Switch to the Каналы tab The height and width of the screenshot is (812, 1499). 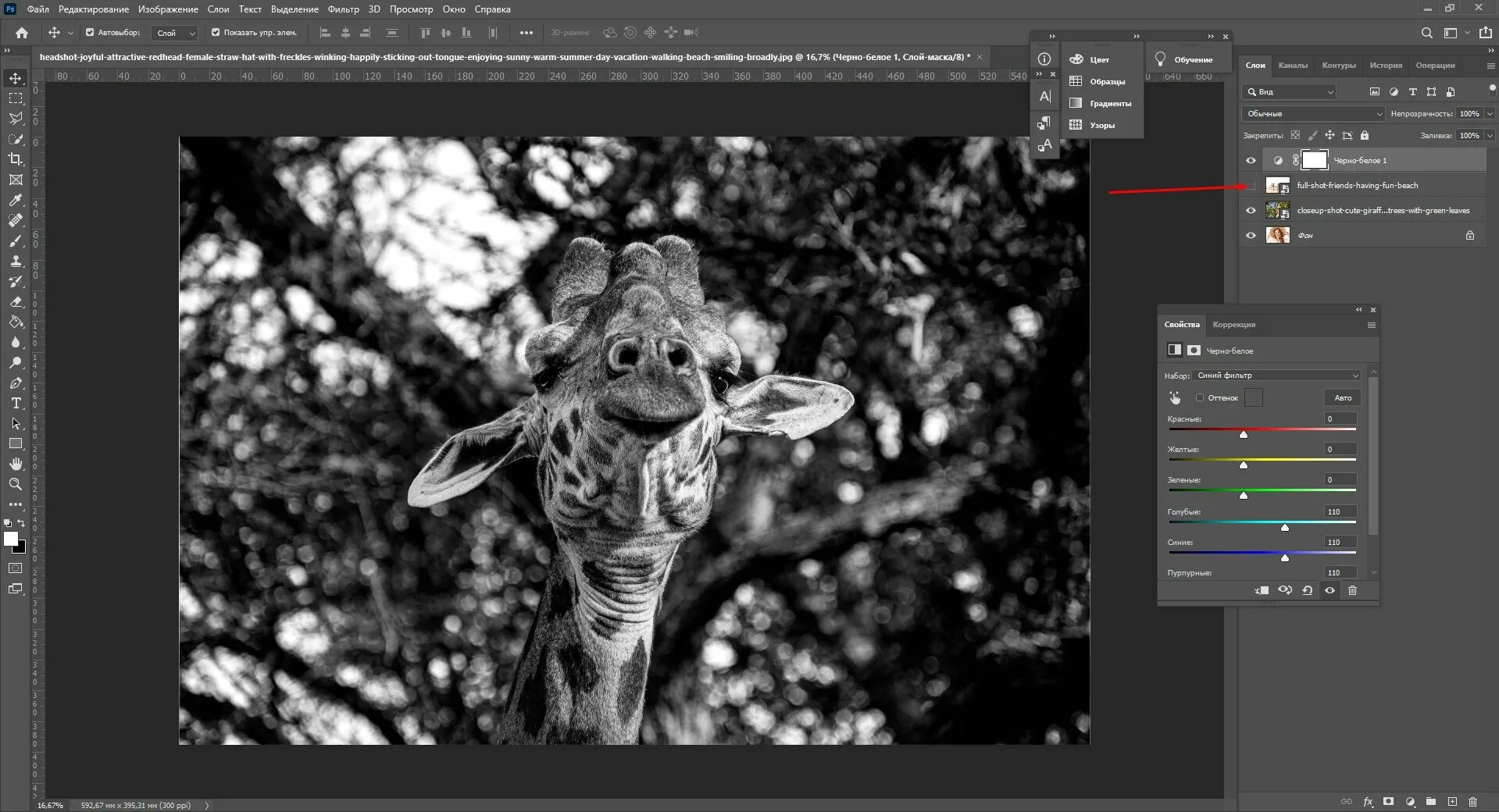1293,66
